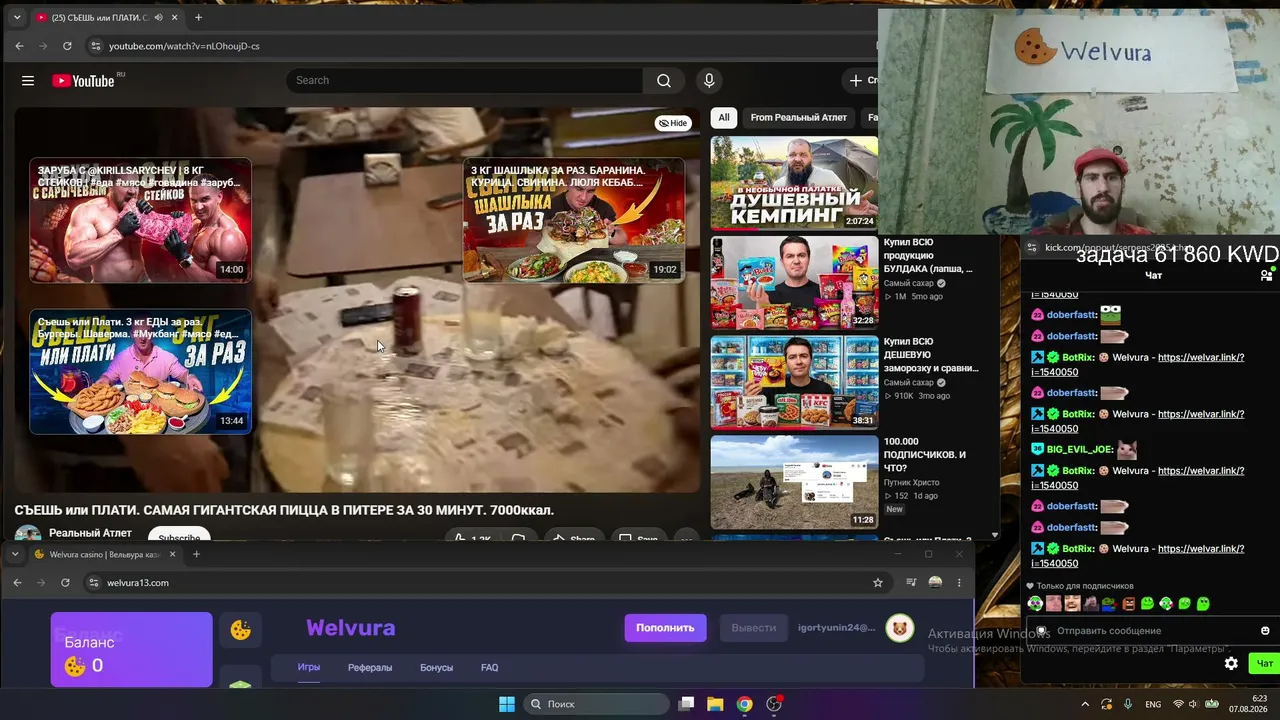Image resolution: width=1280 pixels, height=720 pixels.
Task: Open the Душевный кемпинг video thumbnail
Action: point(794,183)
